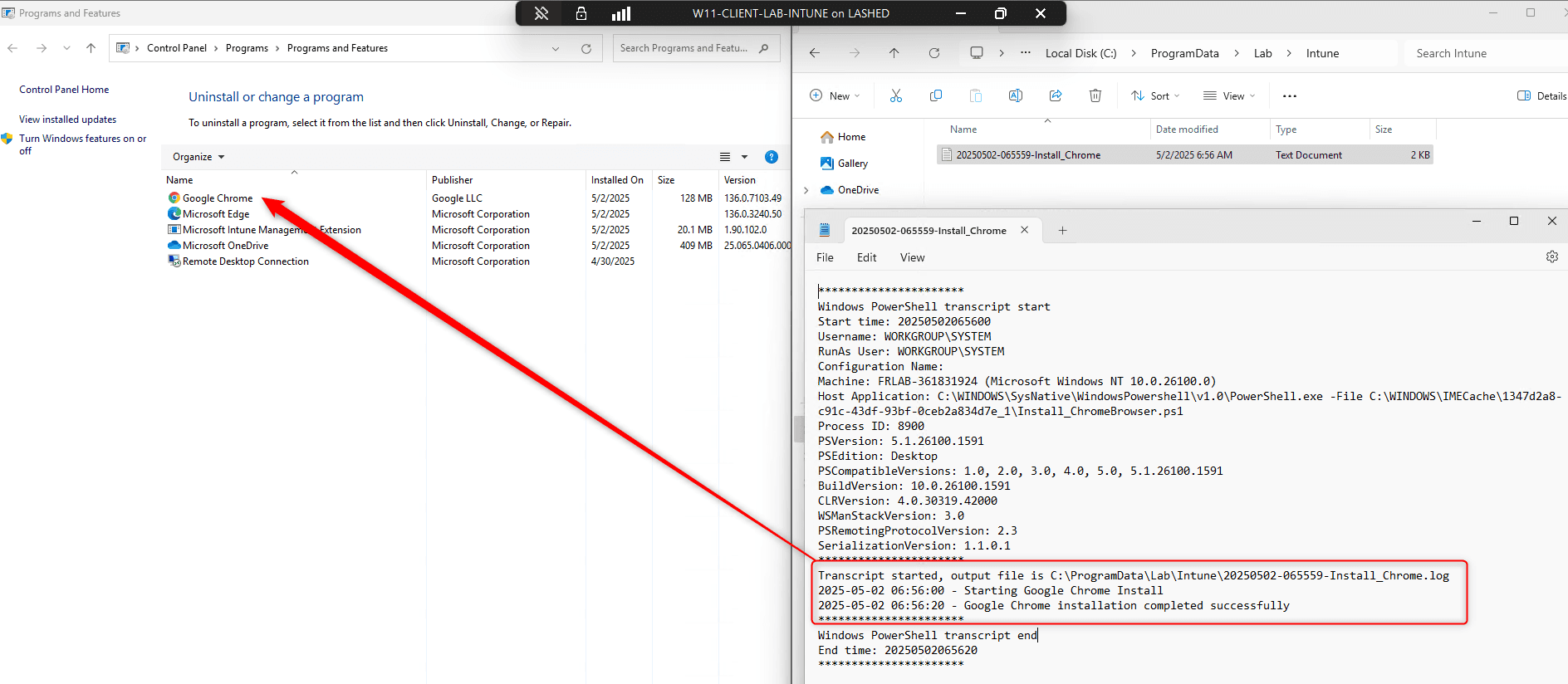The image size is (1568, 684).
Task: Refresh the Intune folder in Explorer
Action: [x=934, y=53]
